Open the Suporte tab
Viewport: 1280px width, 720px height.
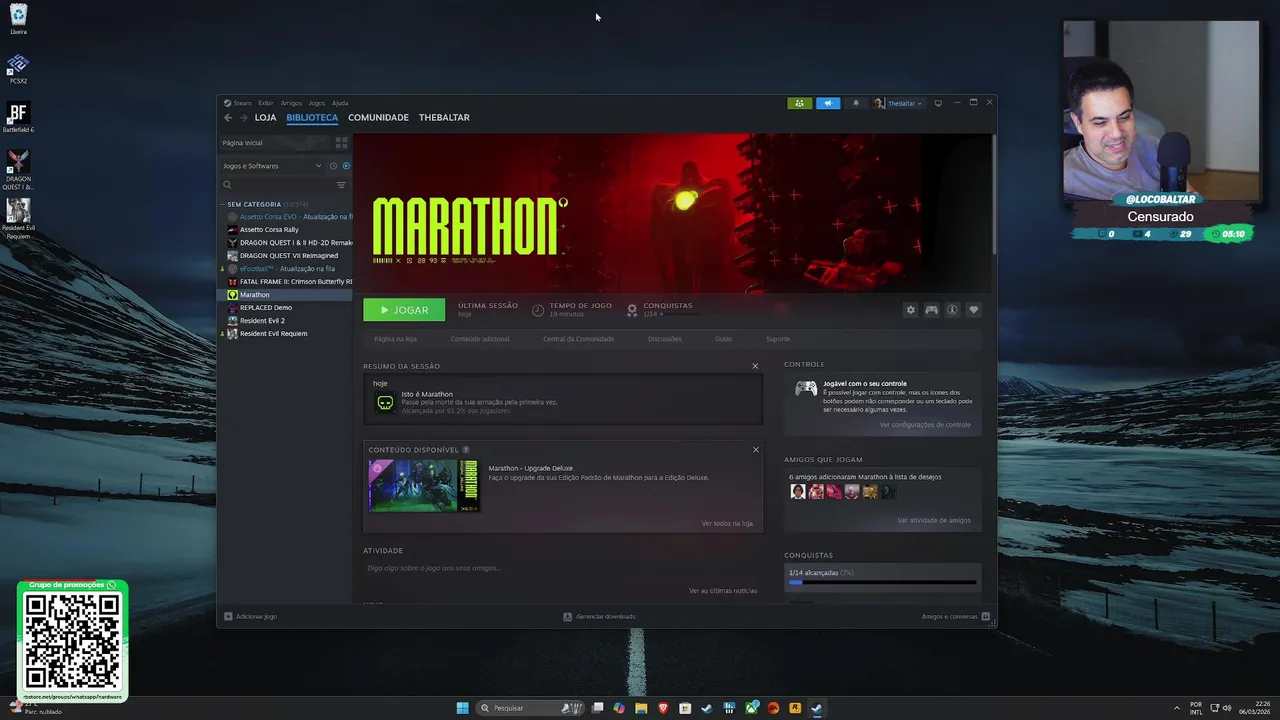pos(778,339)
